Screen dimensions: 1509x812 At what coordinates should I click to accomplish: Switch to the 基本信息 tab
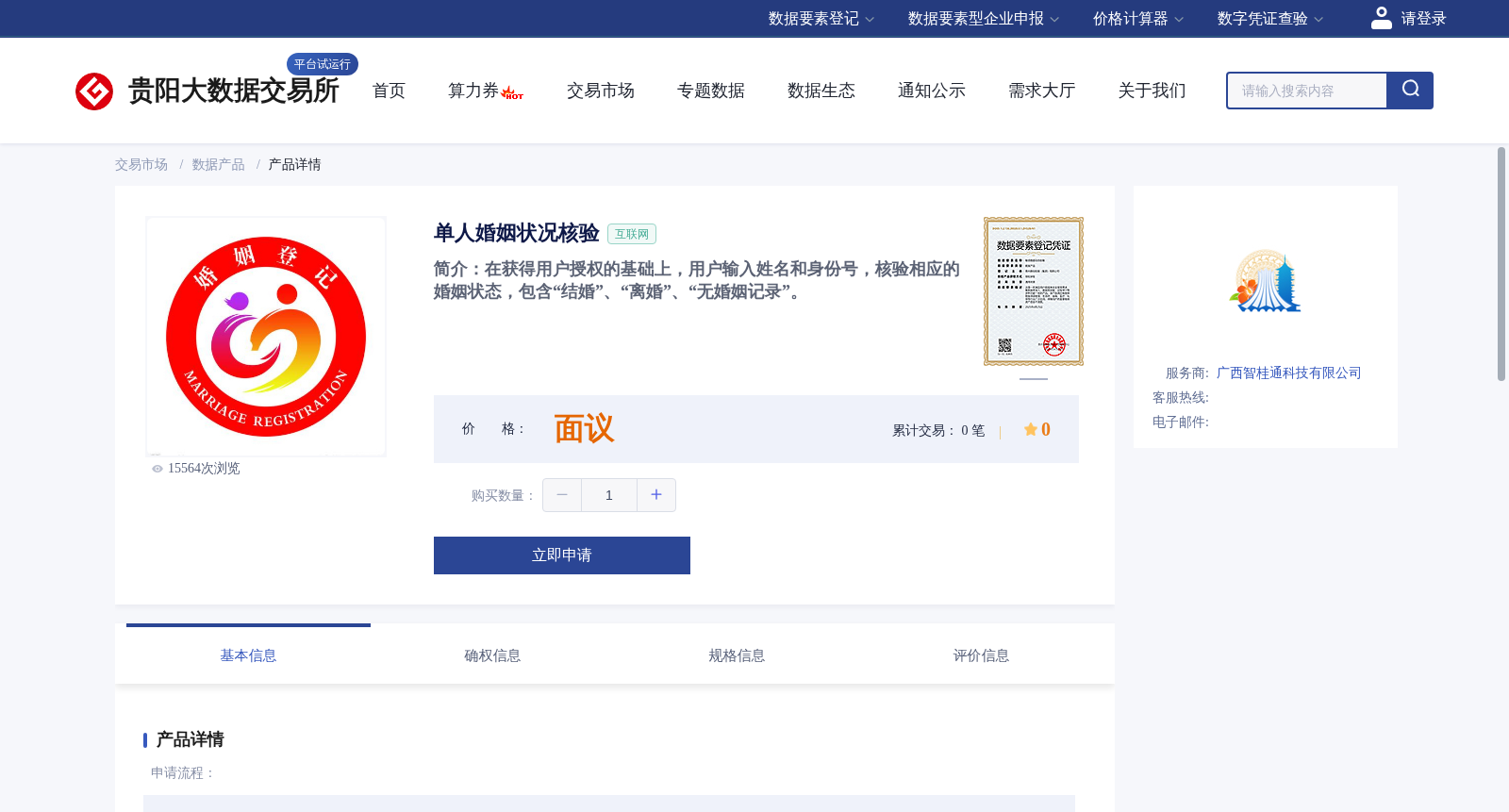(x=248, y=655)
